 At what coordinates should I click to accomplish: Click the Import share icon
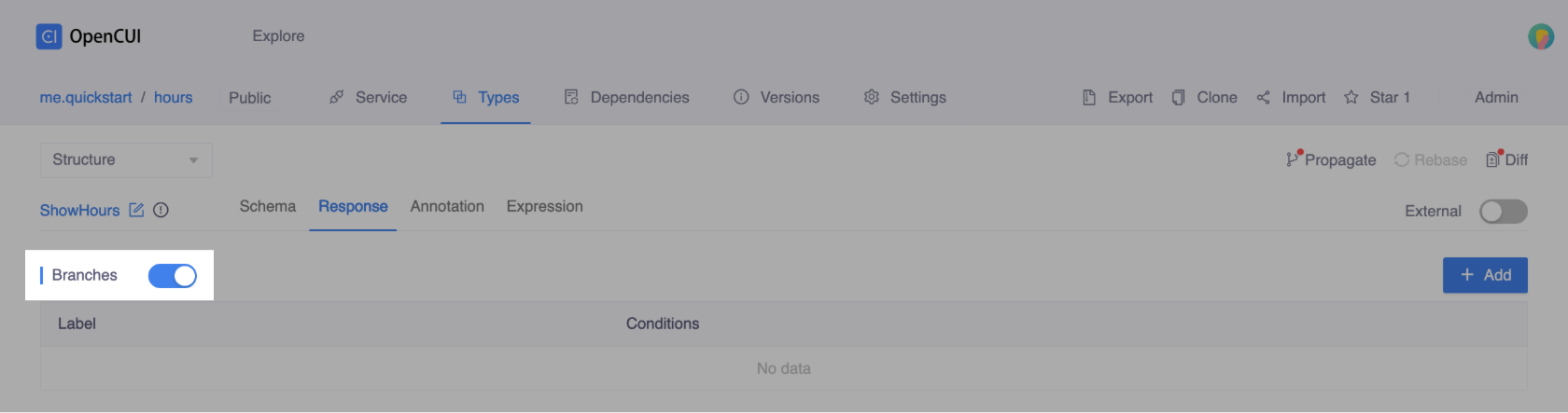click(1263, 97)
